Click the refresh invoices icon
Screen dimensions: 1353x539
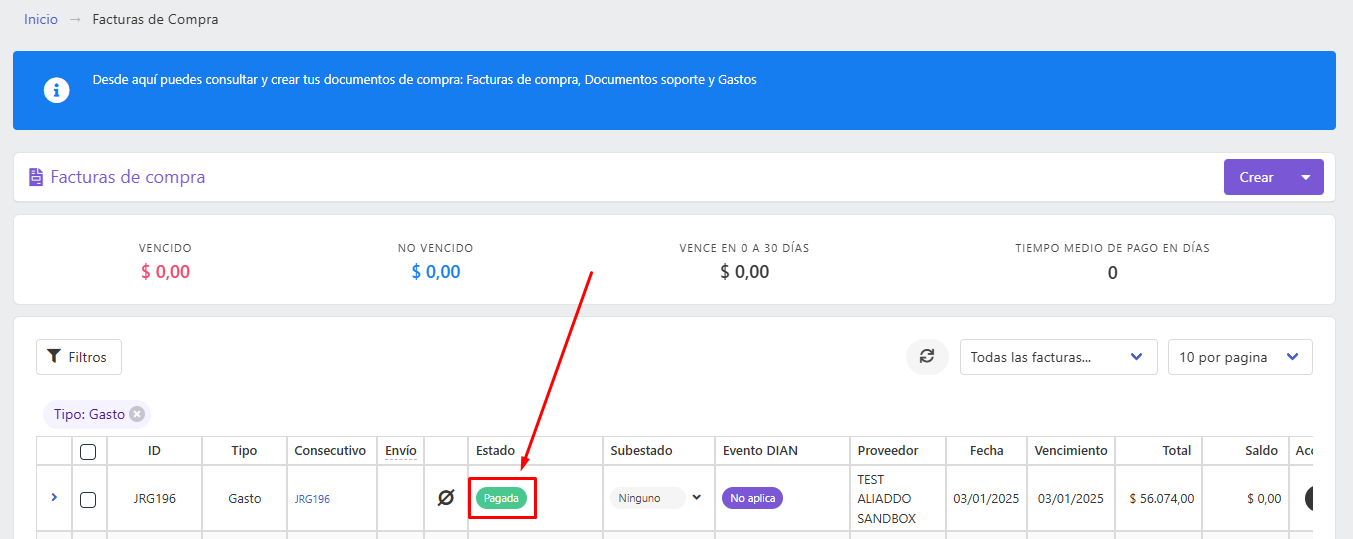[x=927, y=357]
